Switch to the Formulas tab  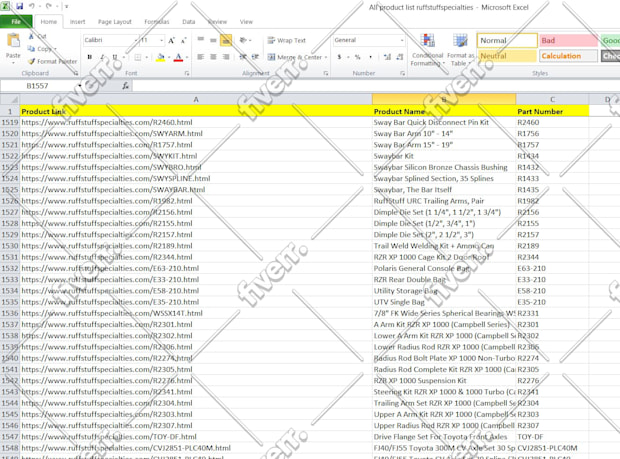pos(157,22)
